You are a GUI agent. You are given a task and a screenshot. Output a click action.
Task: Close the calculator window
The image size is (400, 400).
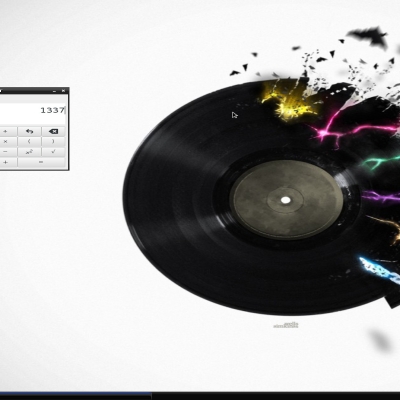pyautogui.click(x=63, y=91)
